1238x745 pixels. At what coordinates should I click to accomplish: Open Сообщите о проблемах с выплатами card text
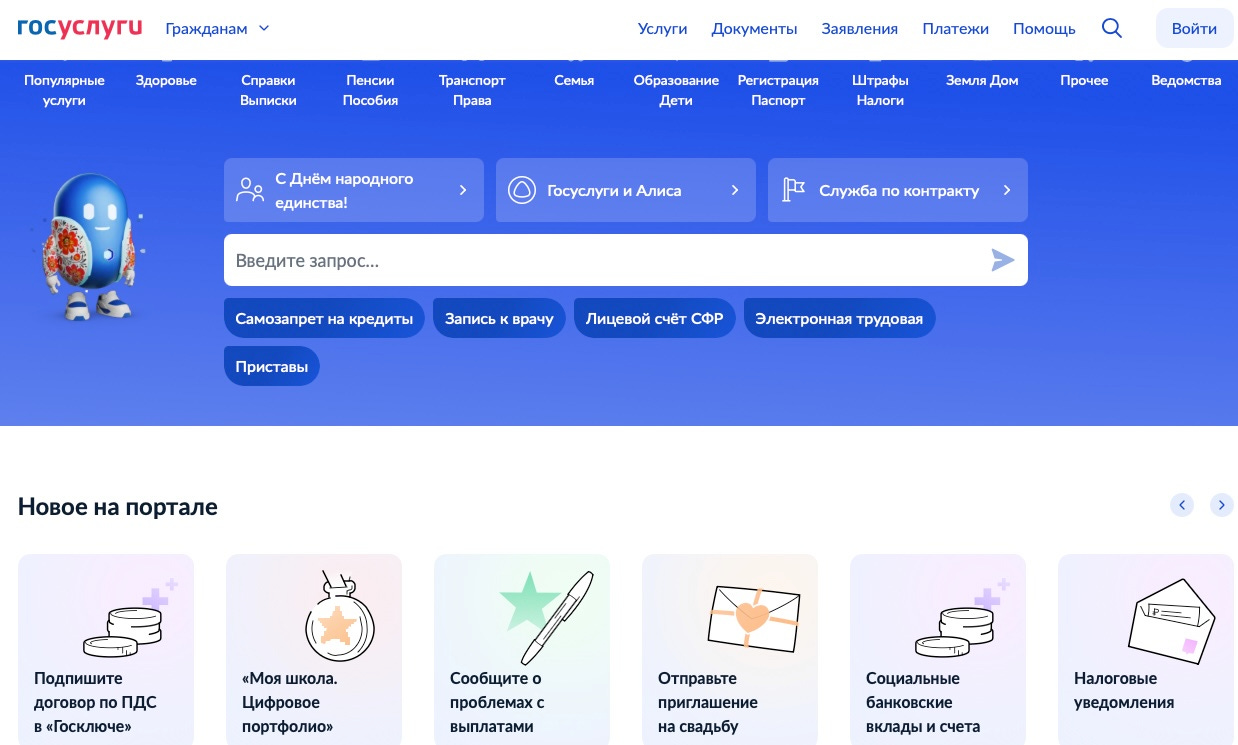(497, 702)
